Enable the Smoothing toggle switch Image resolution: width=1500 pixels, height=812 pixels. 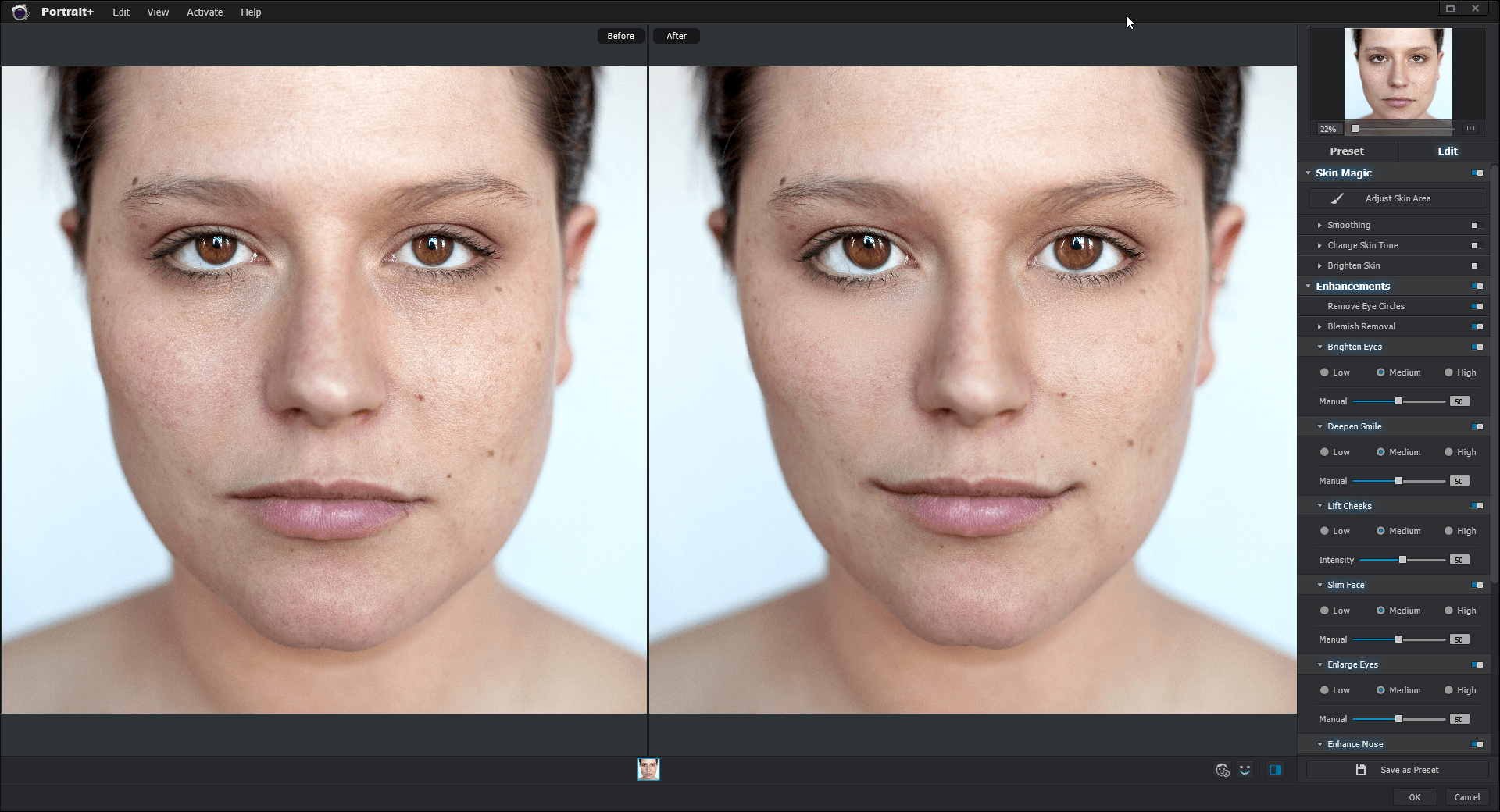(x=1475, y=225)
